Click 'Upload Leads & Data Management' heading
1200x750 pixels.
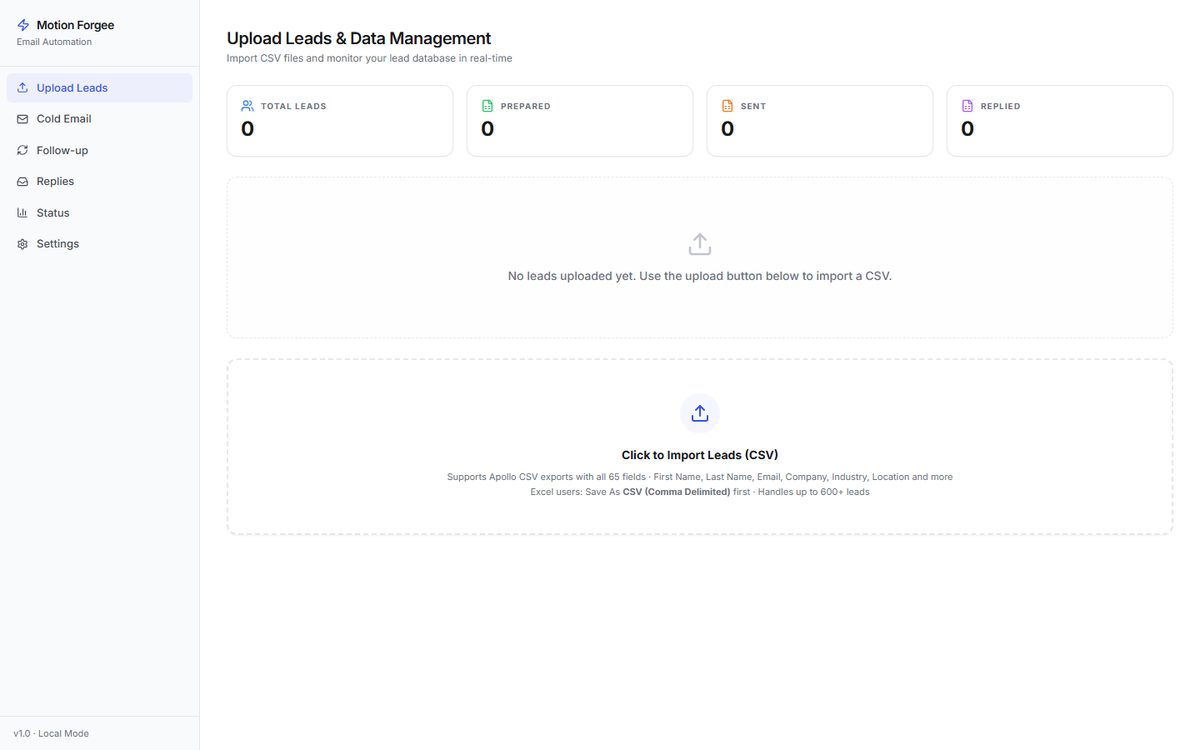point(359,39)
